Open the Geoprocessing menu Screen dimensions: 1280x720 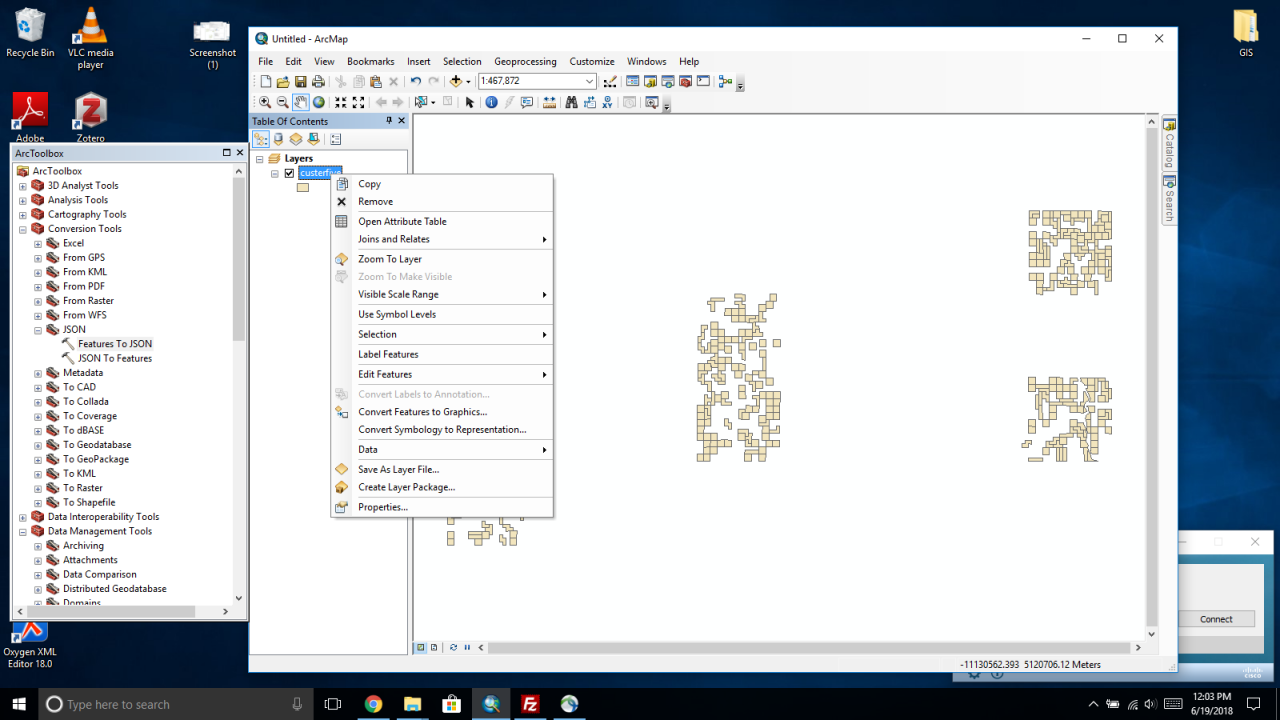click(525, 62)
